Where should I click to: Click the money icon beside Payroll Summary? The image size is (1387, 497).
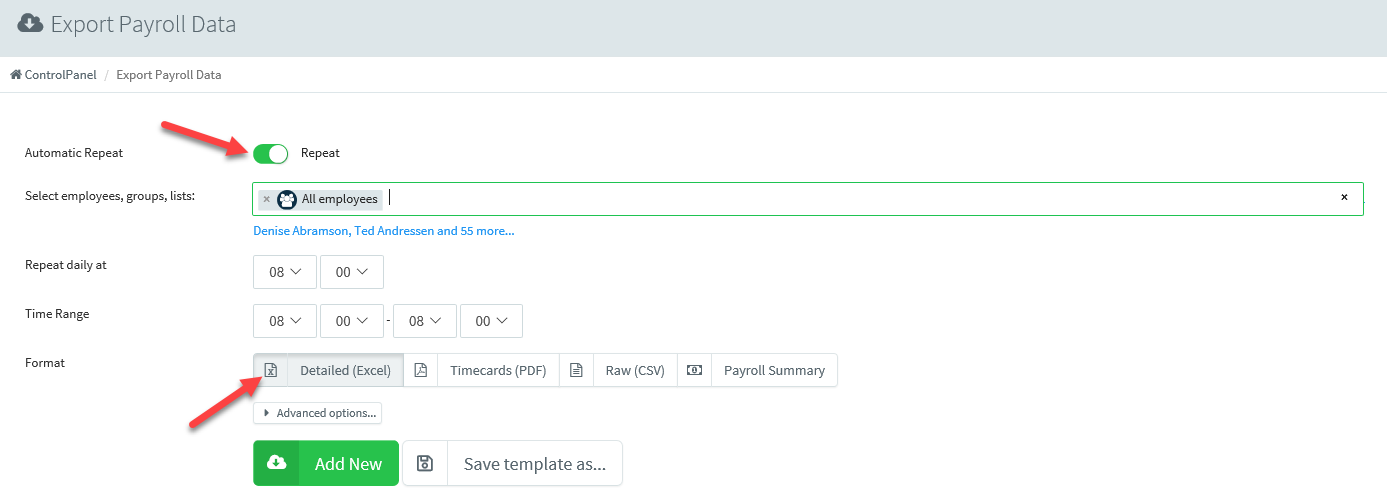(x=694, y=370)
